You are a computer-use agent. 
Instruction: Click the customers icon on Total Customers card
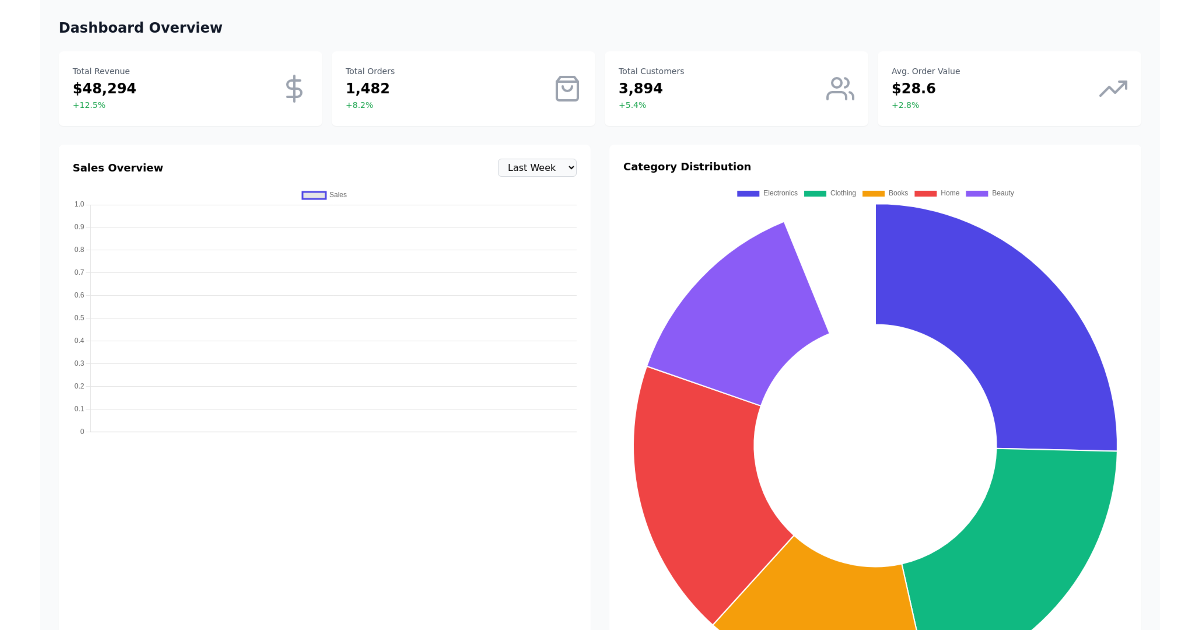pyautogui.click(x=840, y=88)
